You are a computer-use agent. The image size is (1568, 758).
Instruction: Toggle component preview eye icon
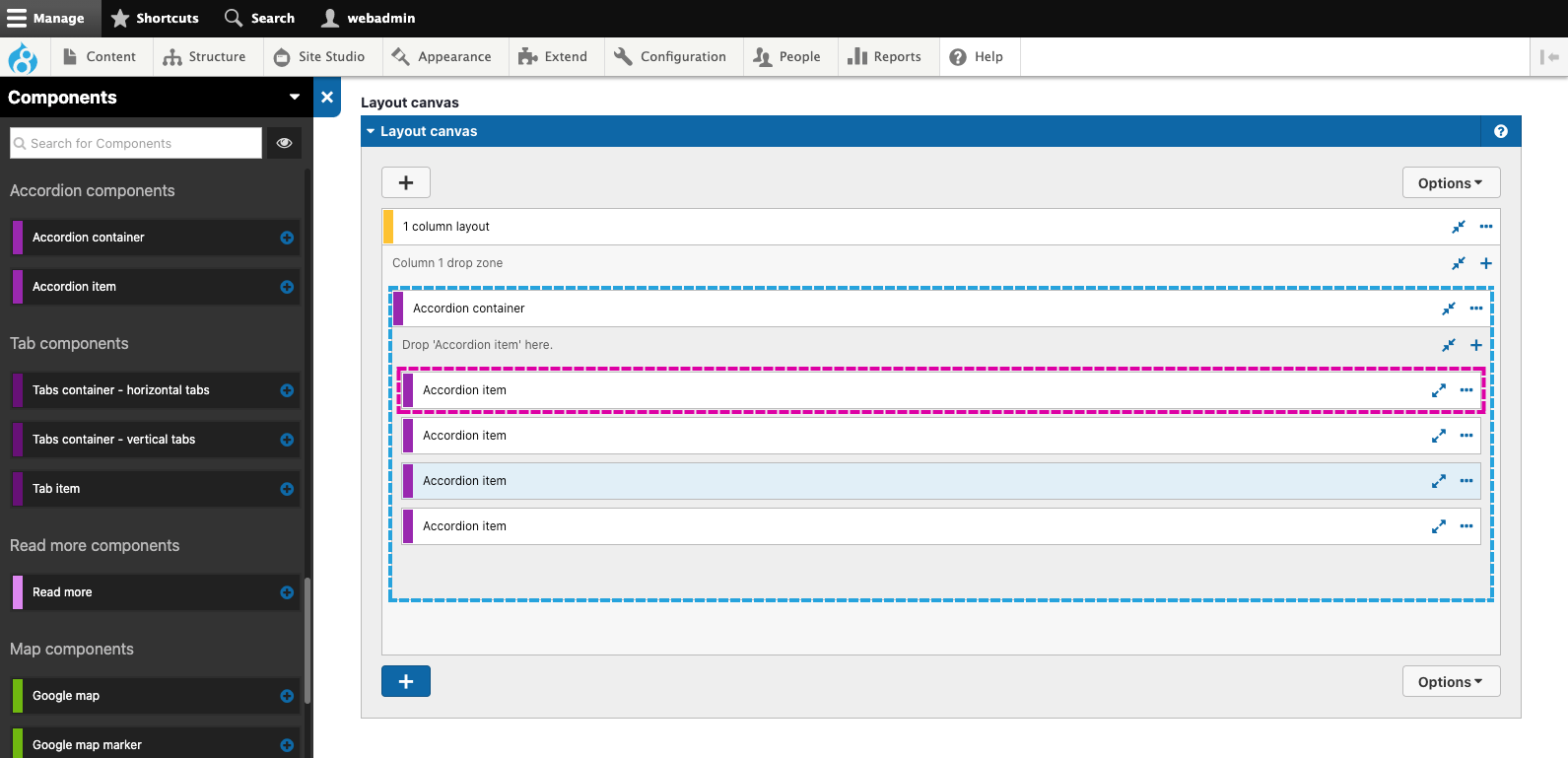284,143
